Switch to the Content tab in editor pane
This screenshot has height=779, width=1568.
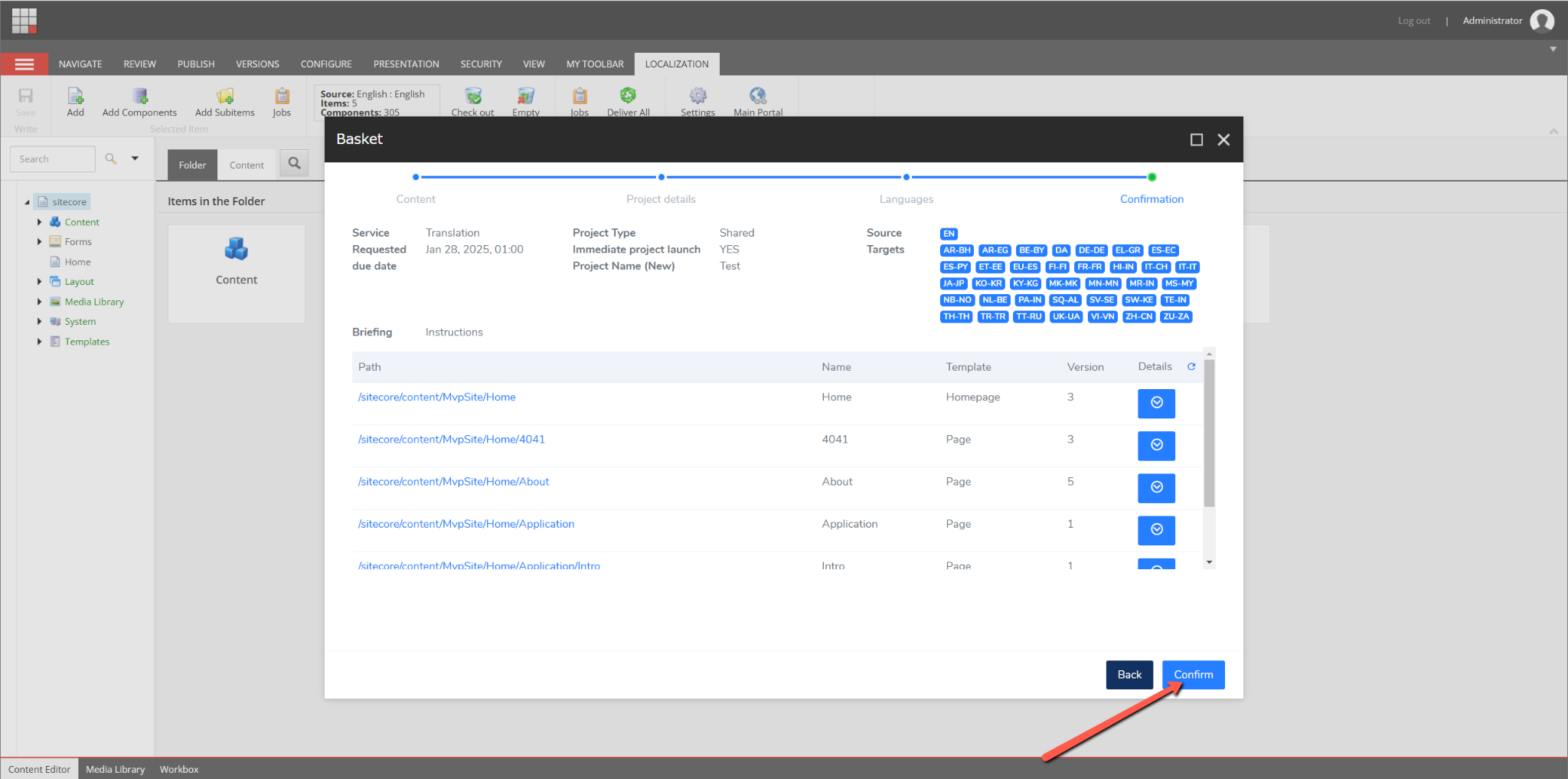(247, 165)
